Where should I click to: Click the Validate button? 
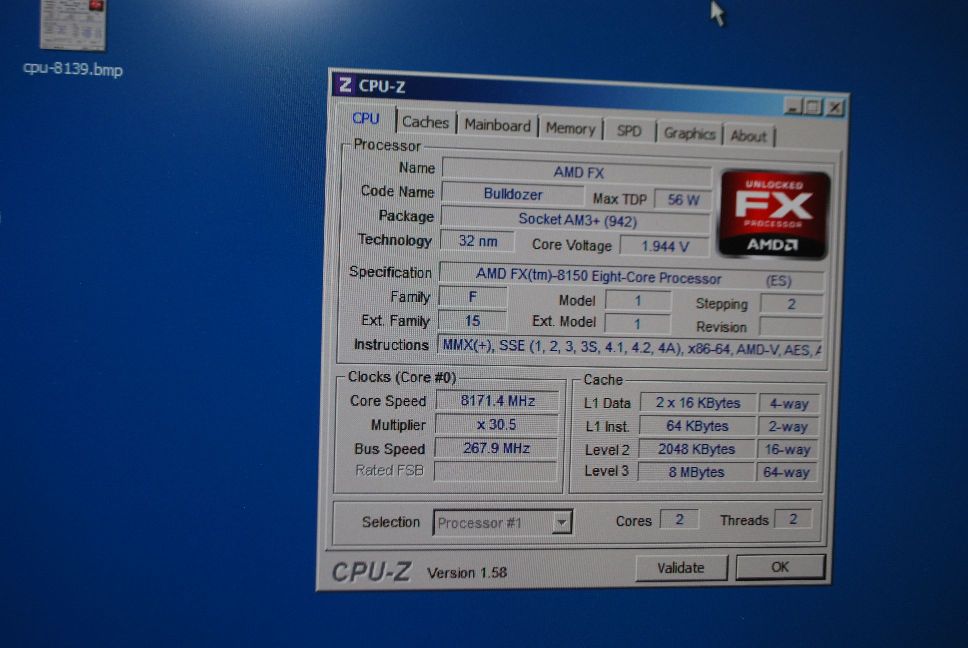click(x=681, y=568)
